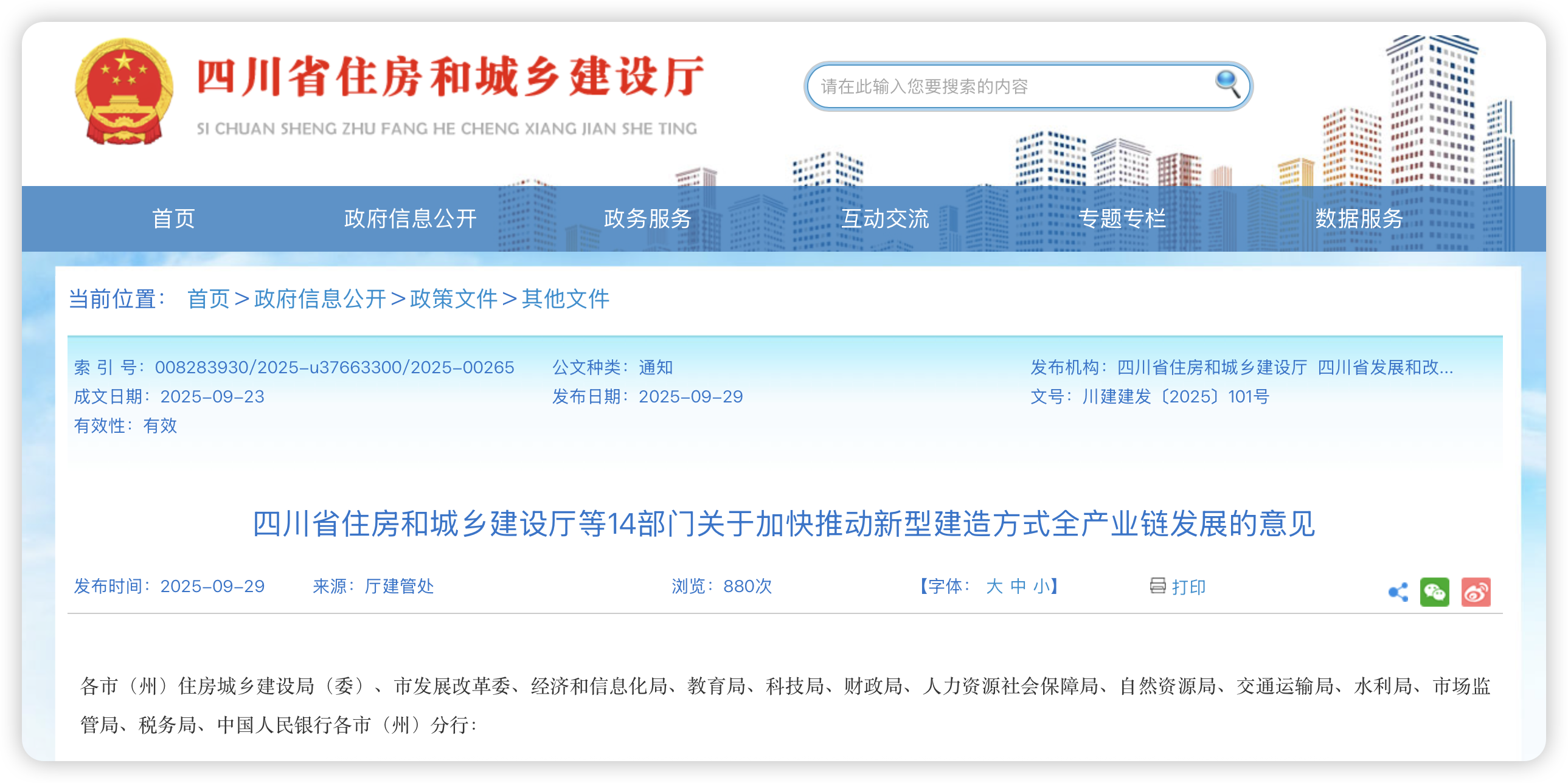Select 专题专栏 in navigation bar
Screen dimensions: 1568x783
(1122, 218)
